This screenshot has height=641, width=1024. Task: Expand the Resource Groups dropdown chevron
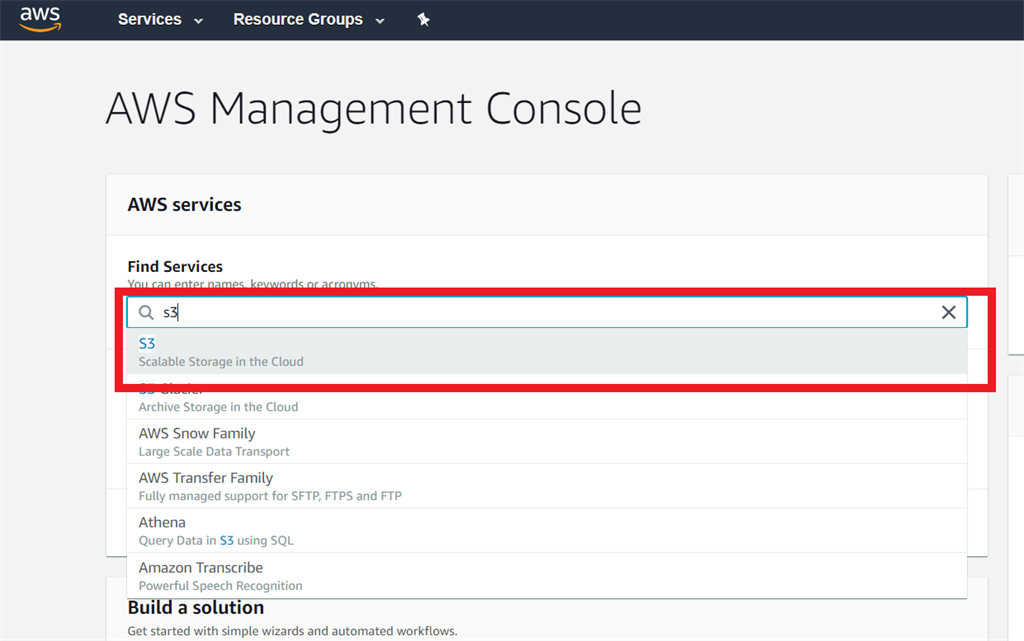tap(380, 21)
